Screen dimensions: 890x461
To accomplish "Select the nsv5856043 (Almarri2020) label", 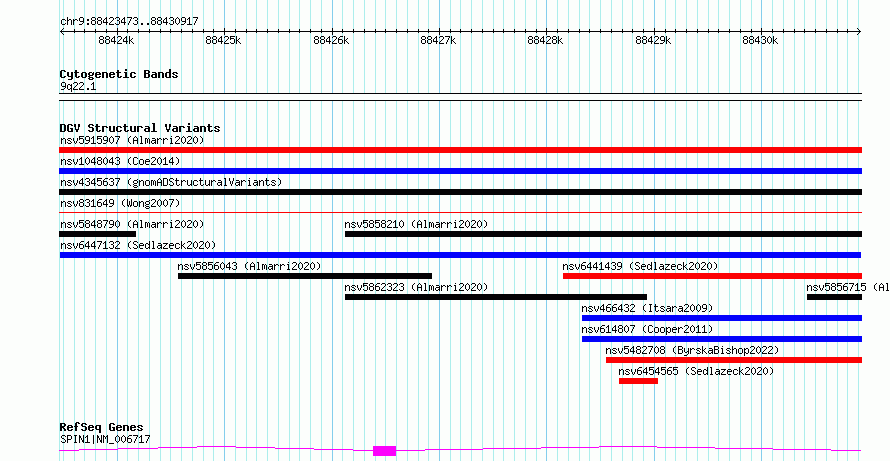I will (x=249, y=266).
